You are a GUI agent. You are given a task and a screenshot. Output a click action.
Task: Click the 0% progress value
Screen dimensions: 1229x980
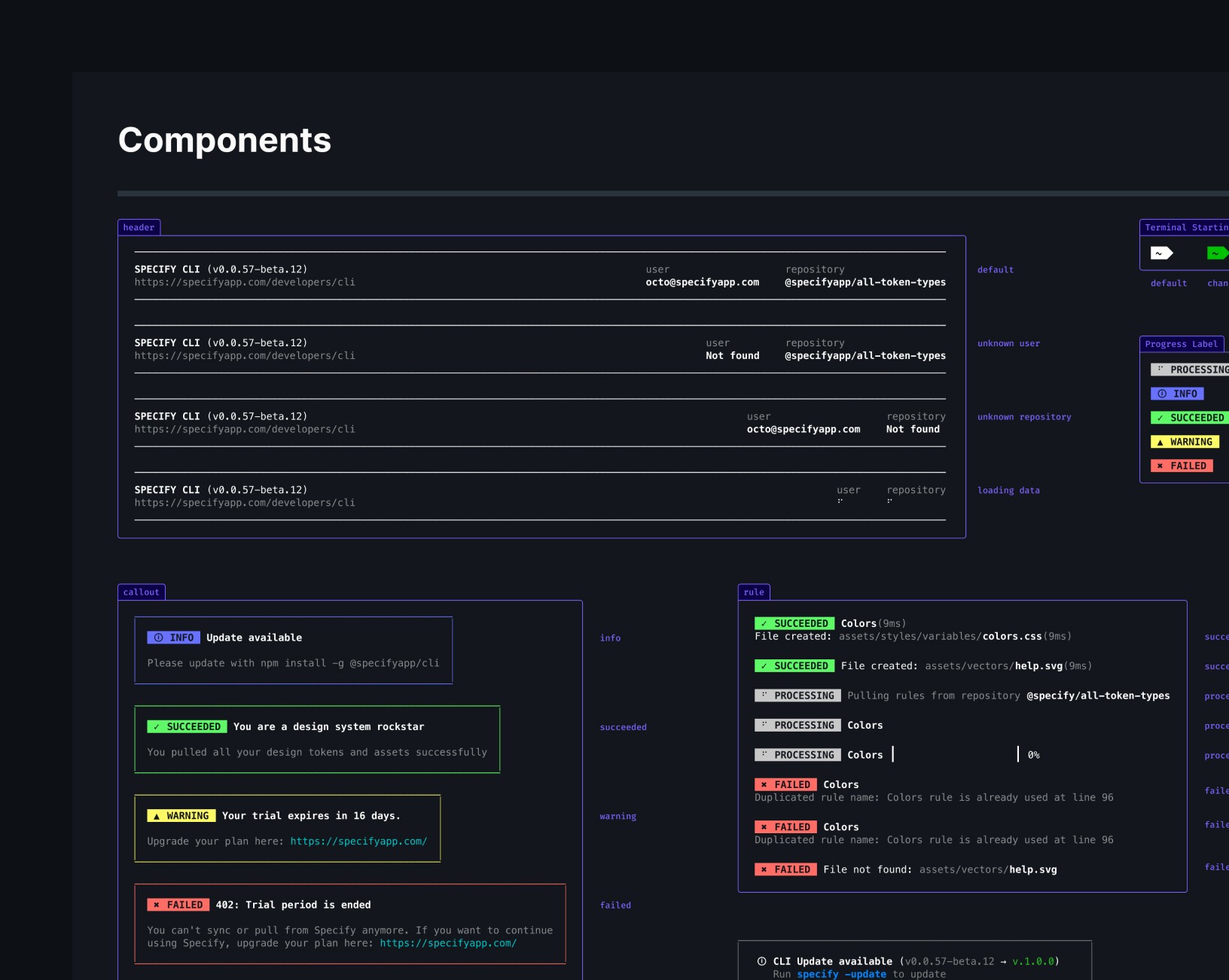(1034, 755)
